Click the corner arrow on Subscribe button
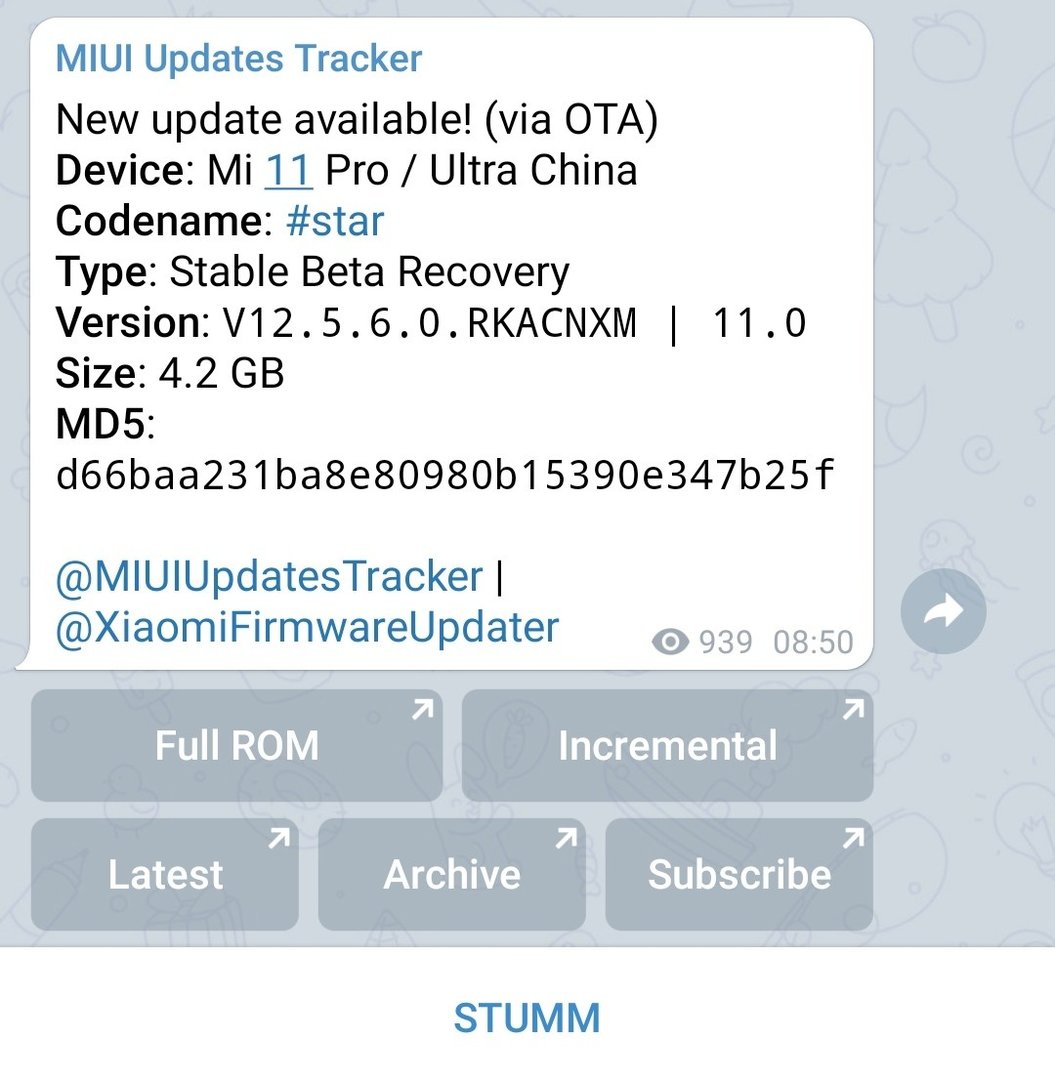Viewport: 1055px width, 1080px height. (853, 838)
